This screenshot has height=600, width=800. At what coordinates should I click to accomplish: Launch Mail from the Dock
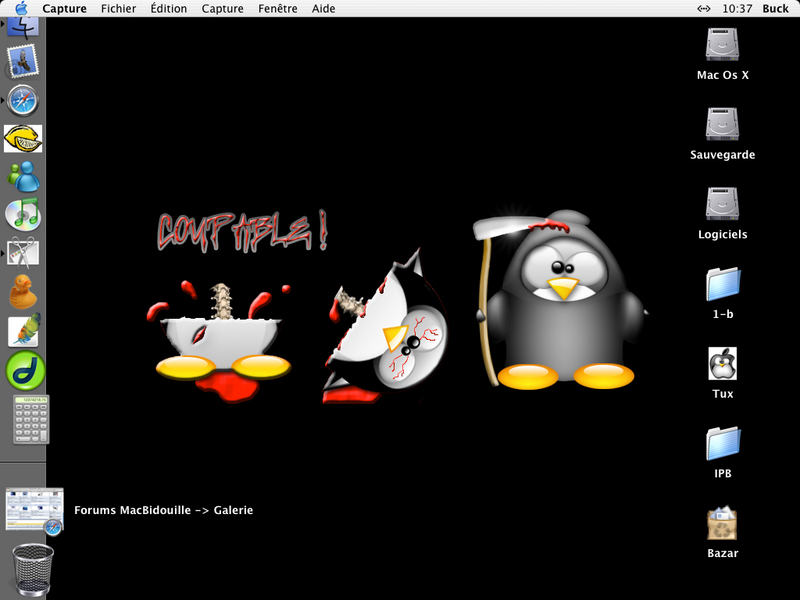tap(22, 62)
